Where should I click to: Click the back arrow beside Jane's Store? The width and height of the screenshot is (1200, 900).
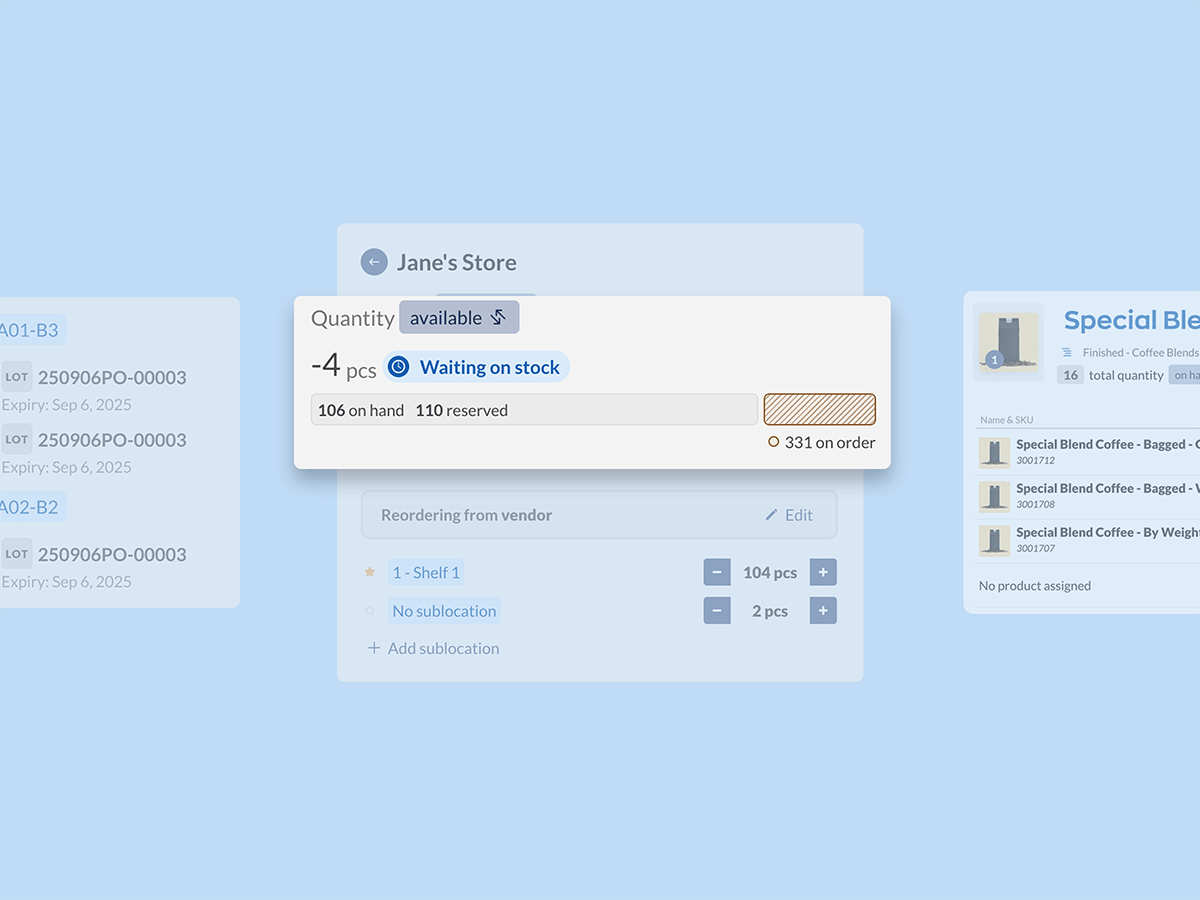coord(374,262)
